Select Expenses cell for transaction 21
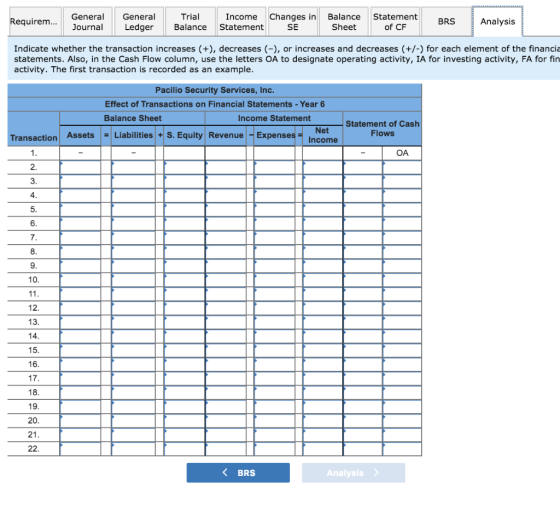The image size is (560, 522). pyautogui.click(x=275, y=435)
